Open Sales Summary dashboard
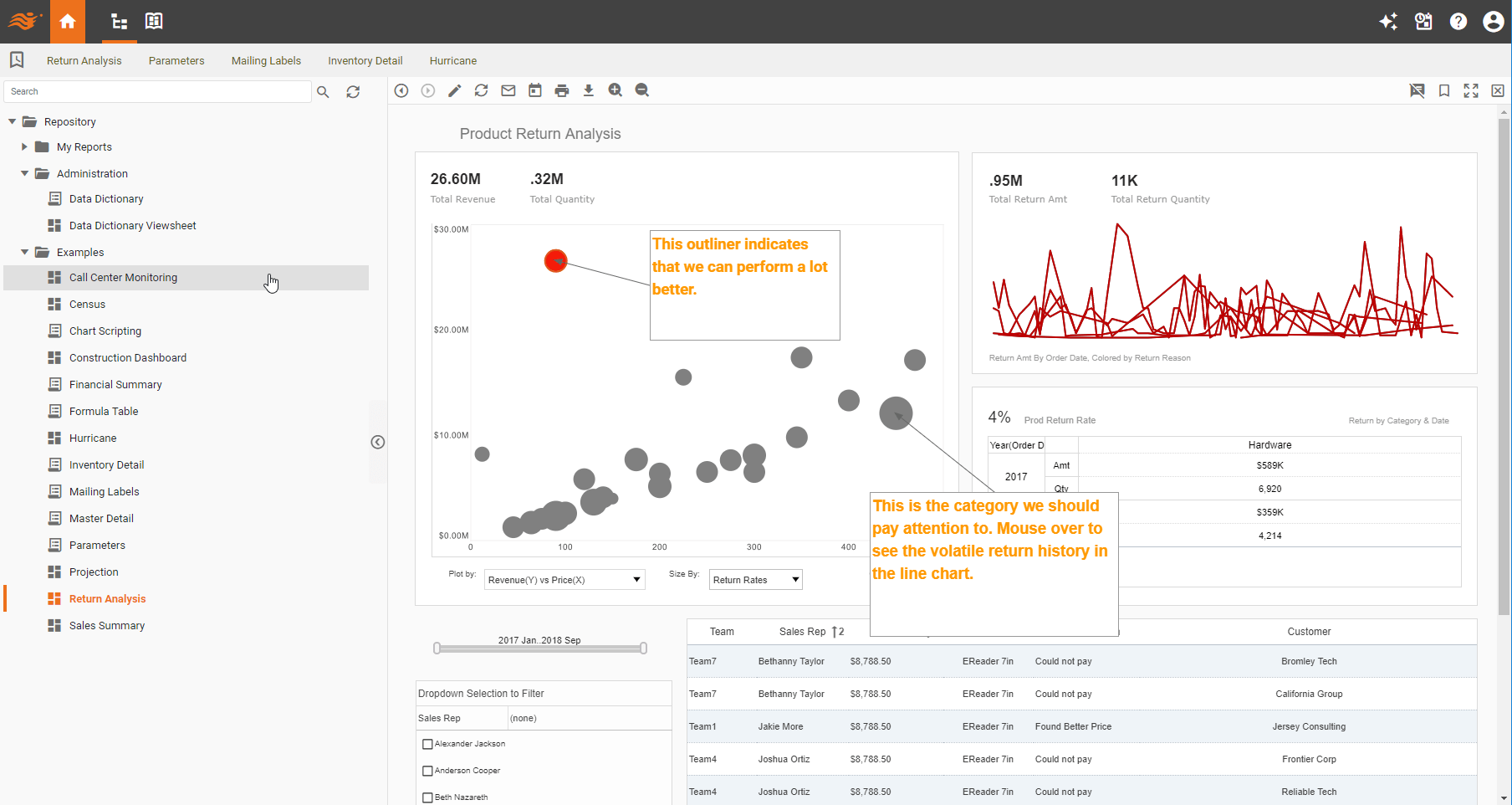The width and height of the screenshot is (1512, 805). coord(107,626)
